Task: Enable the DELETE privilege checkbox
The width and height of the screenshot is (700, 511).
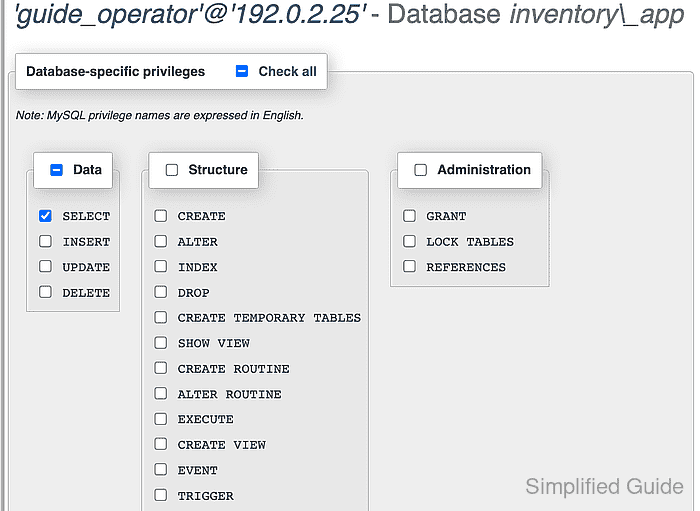Action: [x=46, y=292]
